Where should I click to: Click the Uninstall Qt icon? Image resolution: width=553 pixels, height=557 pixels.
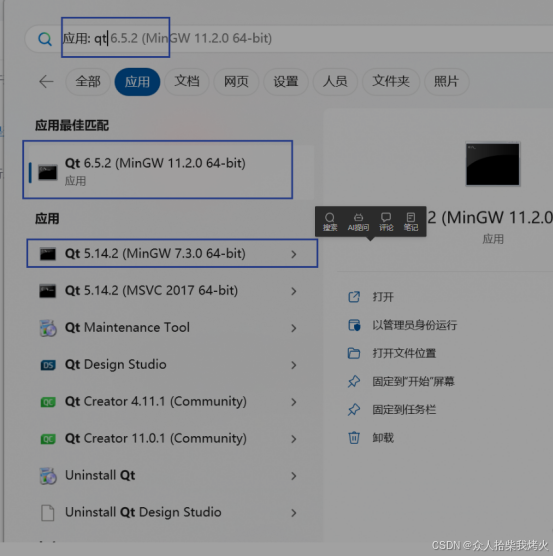tap(48, 476)
